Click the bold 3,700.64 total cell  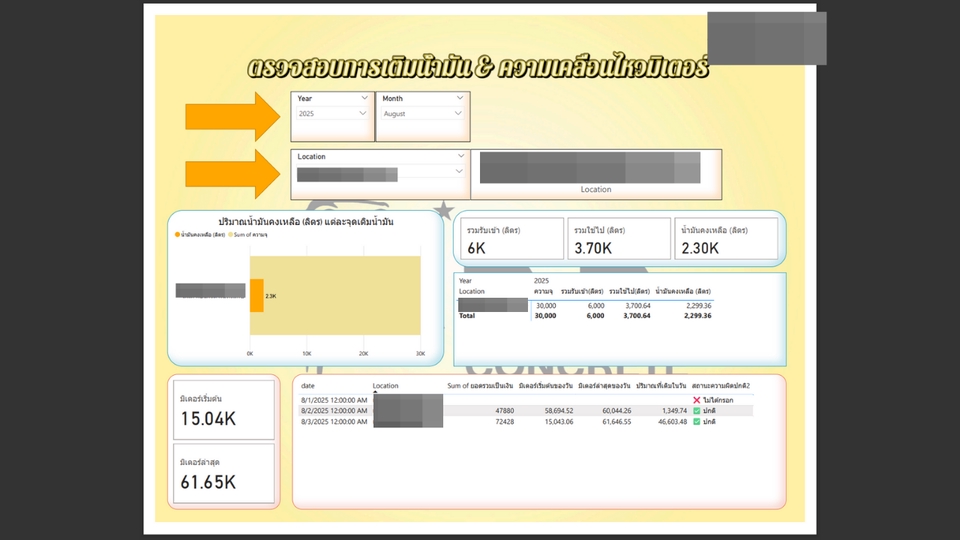point(637,316)
